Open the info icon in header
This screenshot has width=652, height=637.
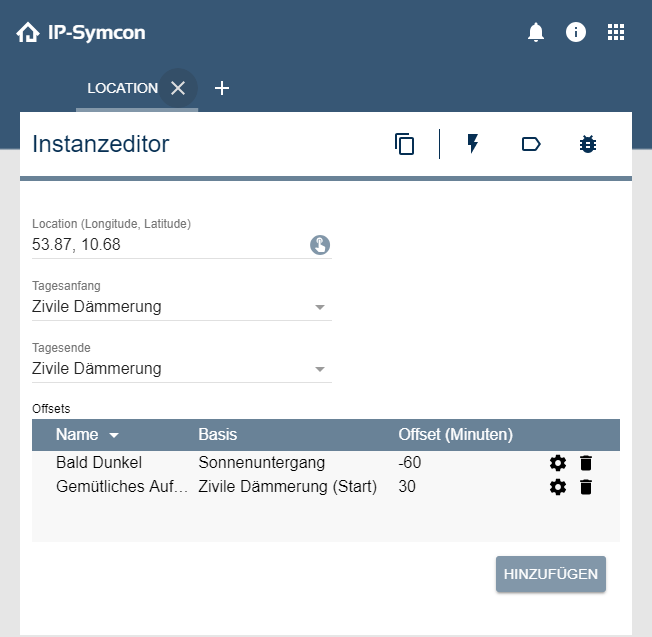pos(576,32)
